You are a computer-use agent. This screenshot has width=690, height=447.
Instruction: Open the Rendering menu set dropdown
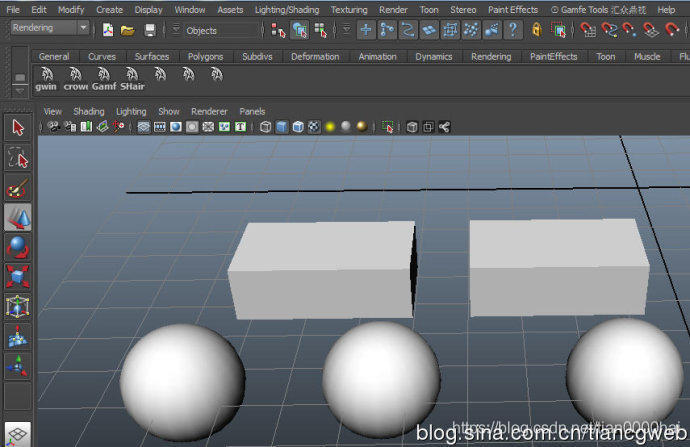(x=49, y=28)
